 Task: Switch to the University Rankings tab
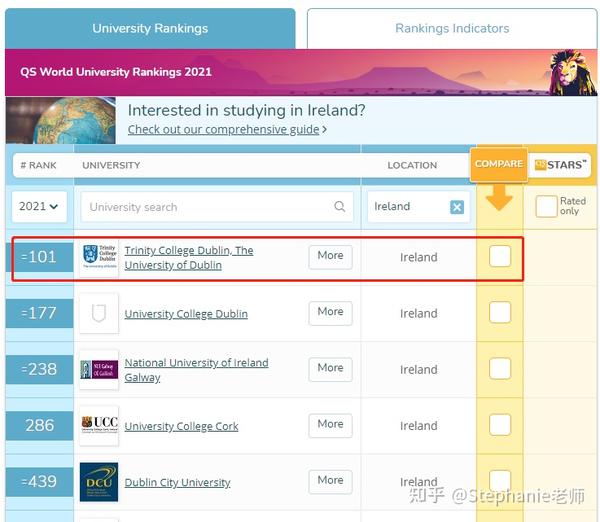pyautogui.click(x=150, y=28)
